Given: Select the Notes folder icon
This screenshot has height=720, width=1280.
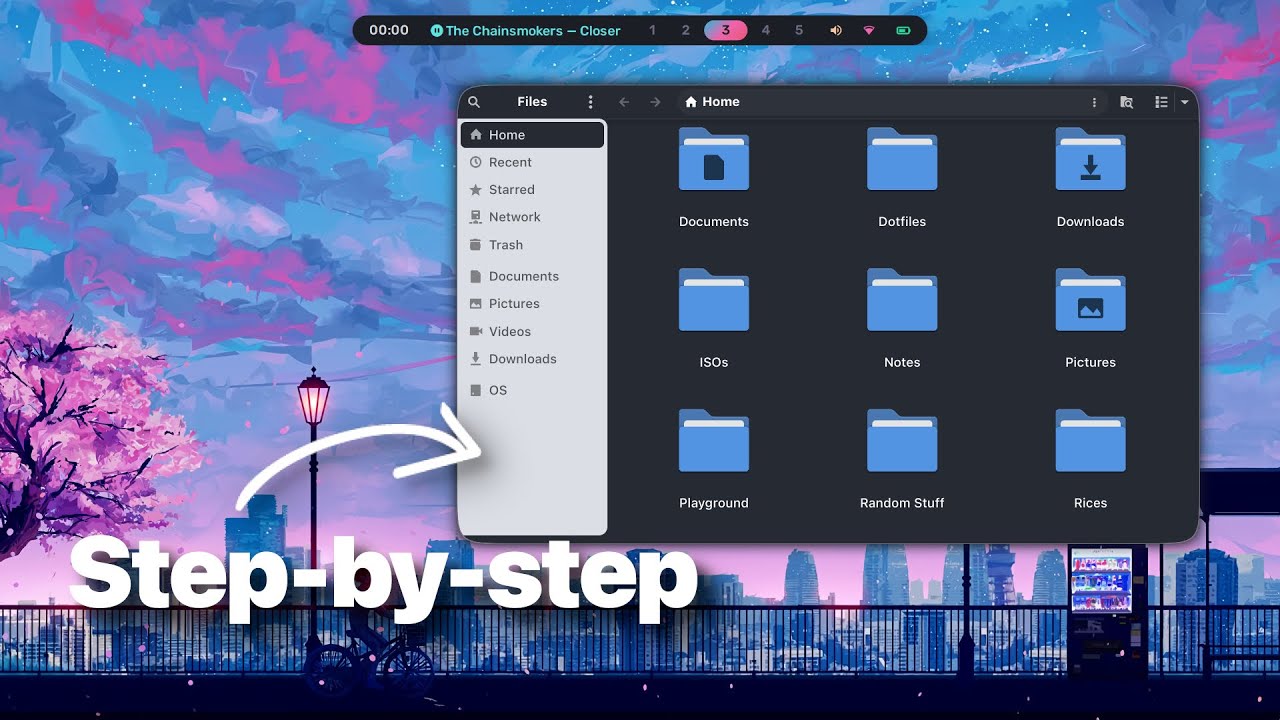Looking at the screenshot, I should pos(902,300).
